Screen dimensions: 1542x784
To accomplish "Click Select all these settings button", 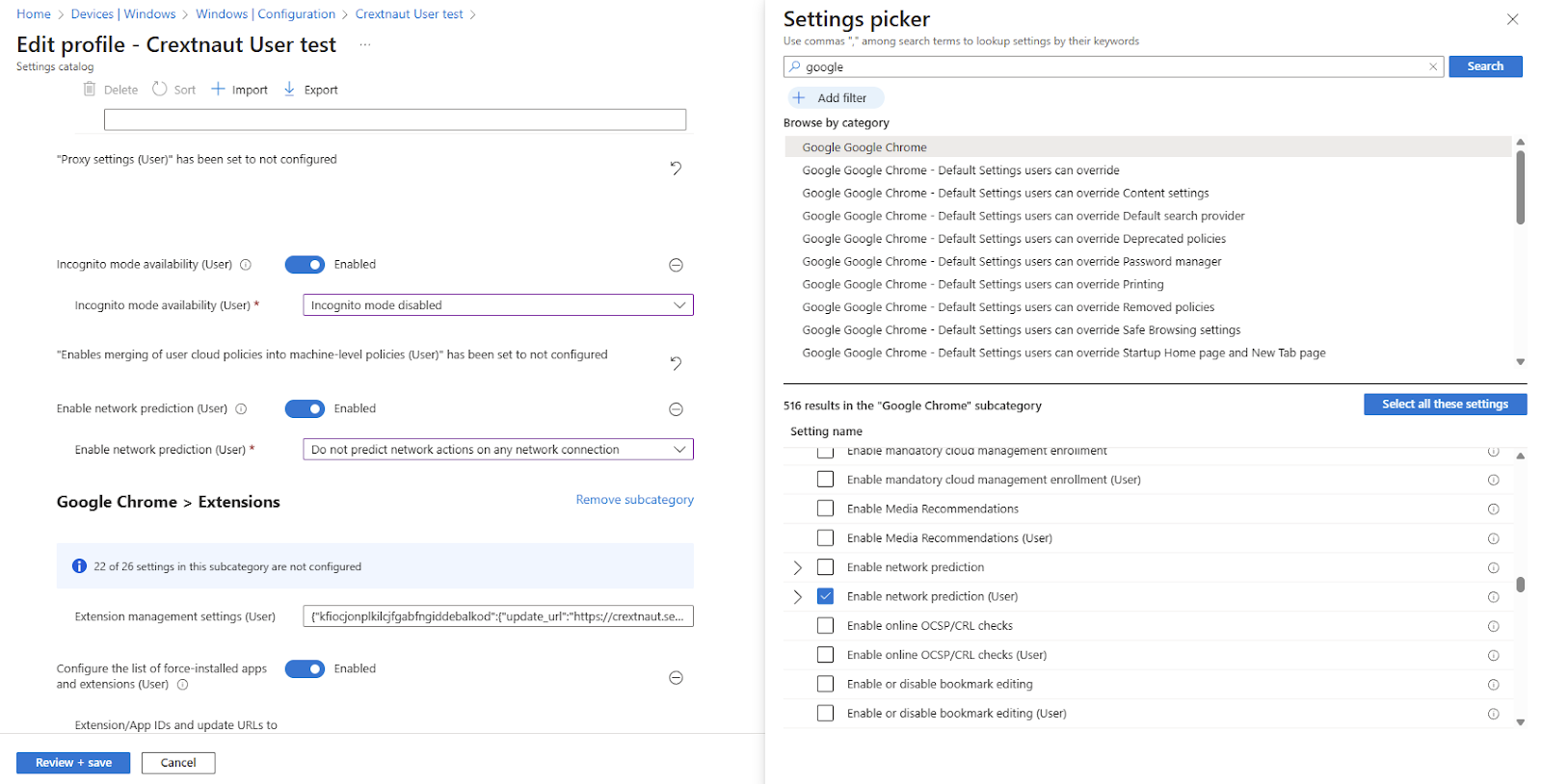I will (1445, 405).
